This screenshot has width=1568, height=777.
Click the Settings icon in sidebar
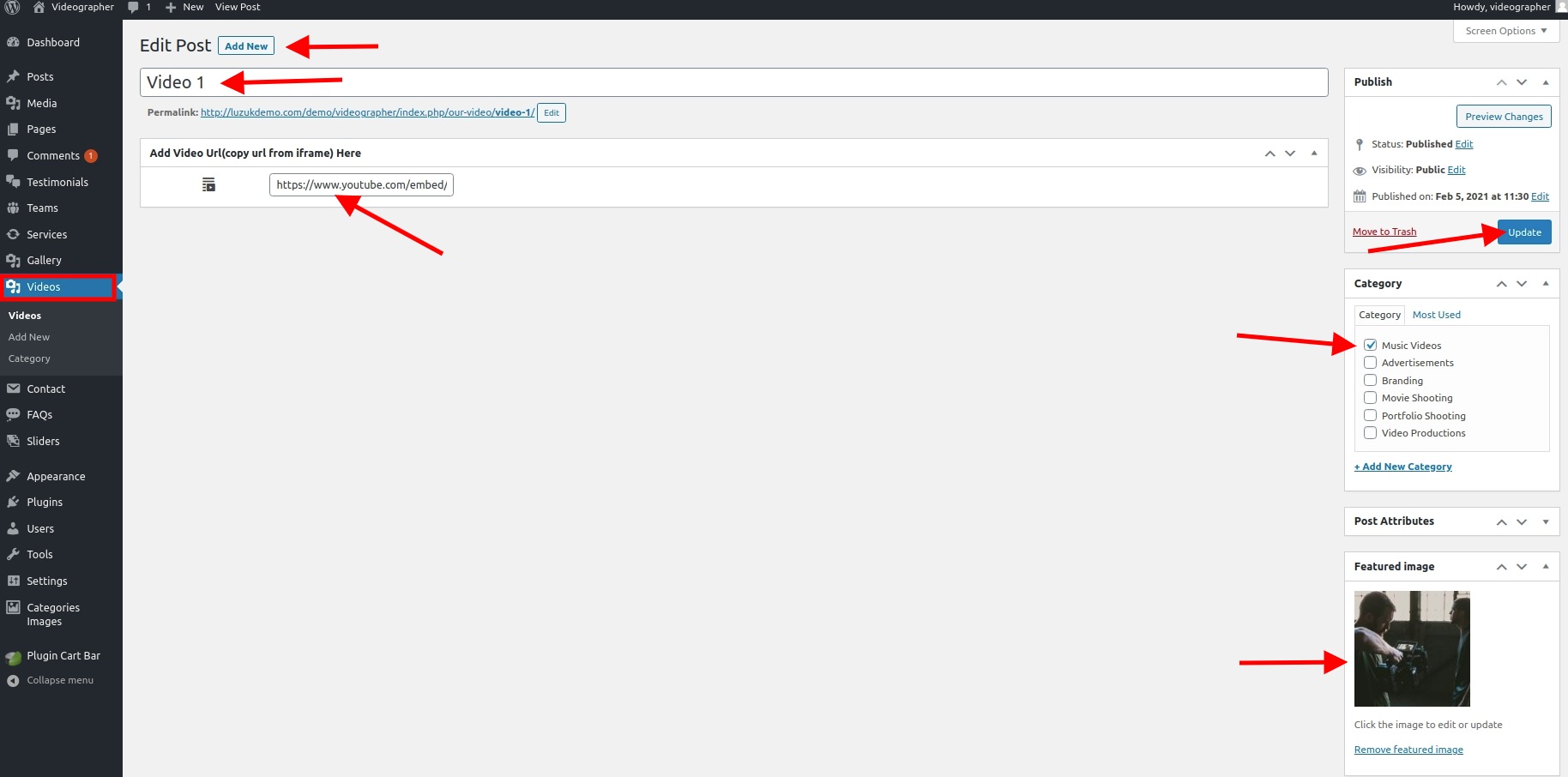(x=13, y=581)
